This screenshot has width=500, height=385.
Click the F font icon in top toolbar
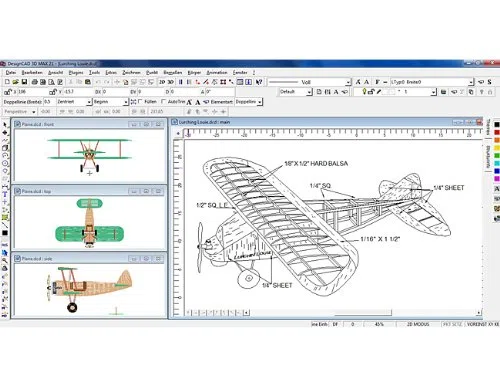377,82
